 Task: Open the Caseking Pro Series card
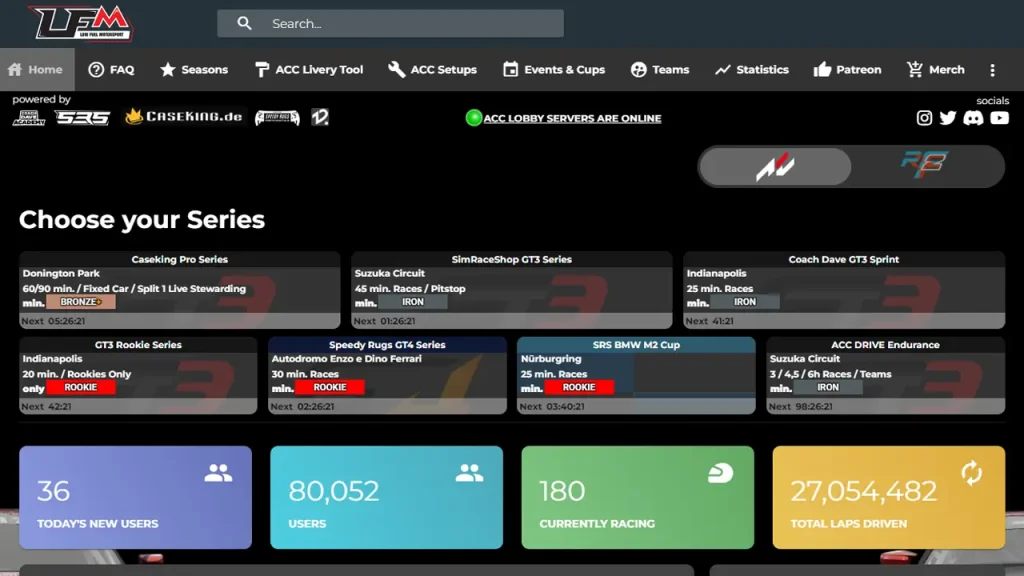[180, 290]
